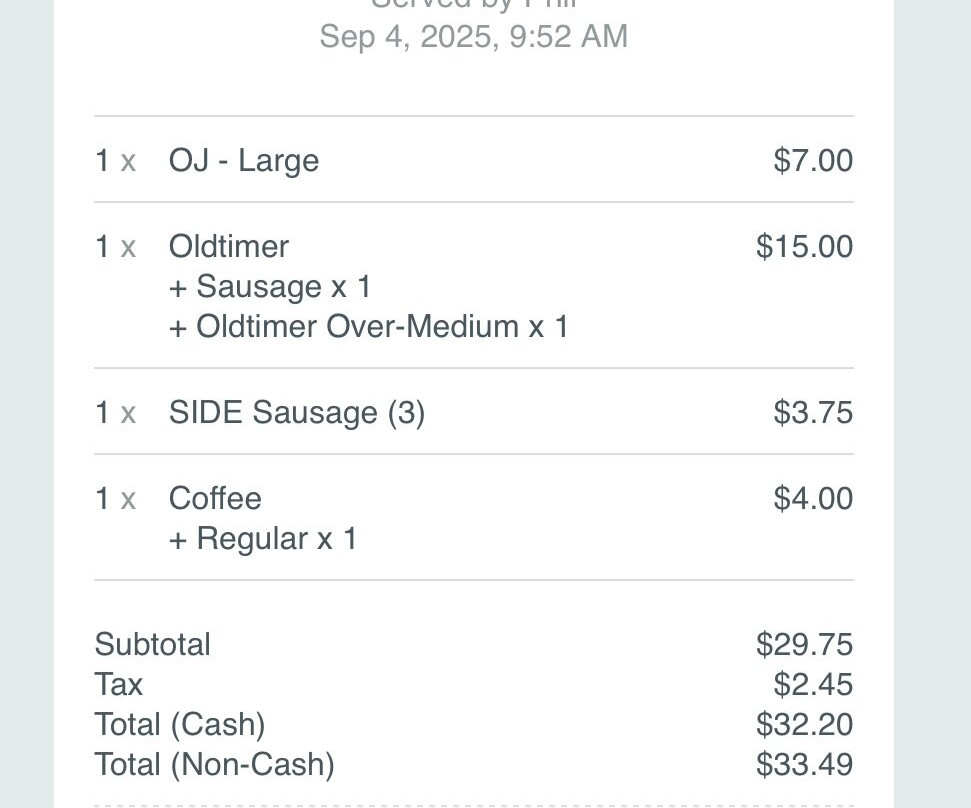
Task: Click the Total (Non-Cash) label
Action: coord(214,765)
